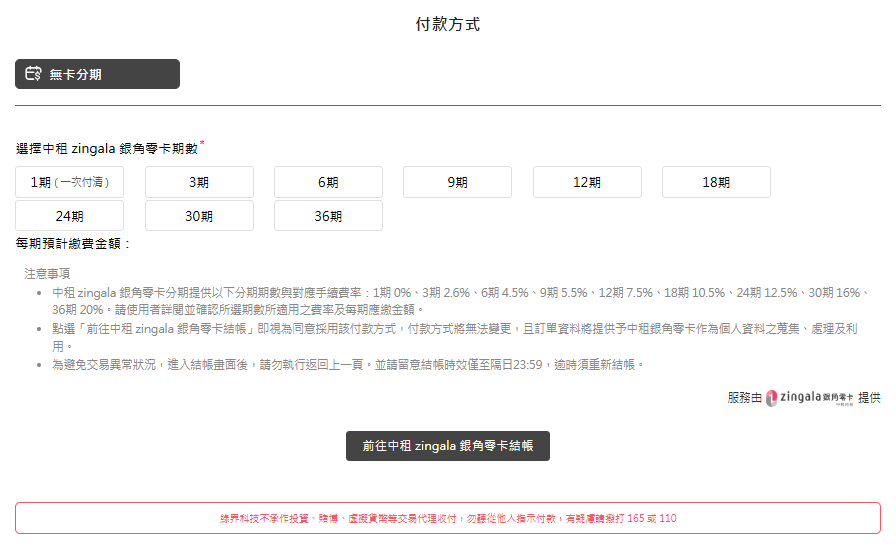Screen dimensions: 896x547
Task: Click the calendar icon on 無卡分期 tab
Action: point(33,74)
